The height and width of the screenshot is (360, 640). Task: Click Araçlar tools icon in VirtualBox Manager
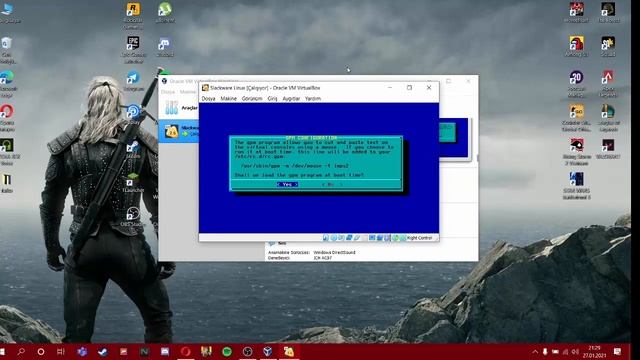(172, 108)
